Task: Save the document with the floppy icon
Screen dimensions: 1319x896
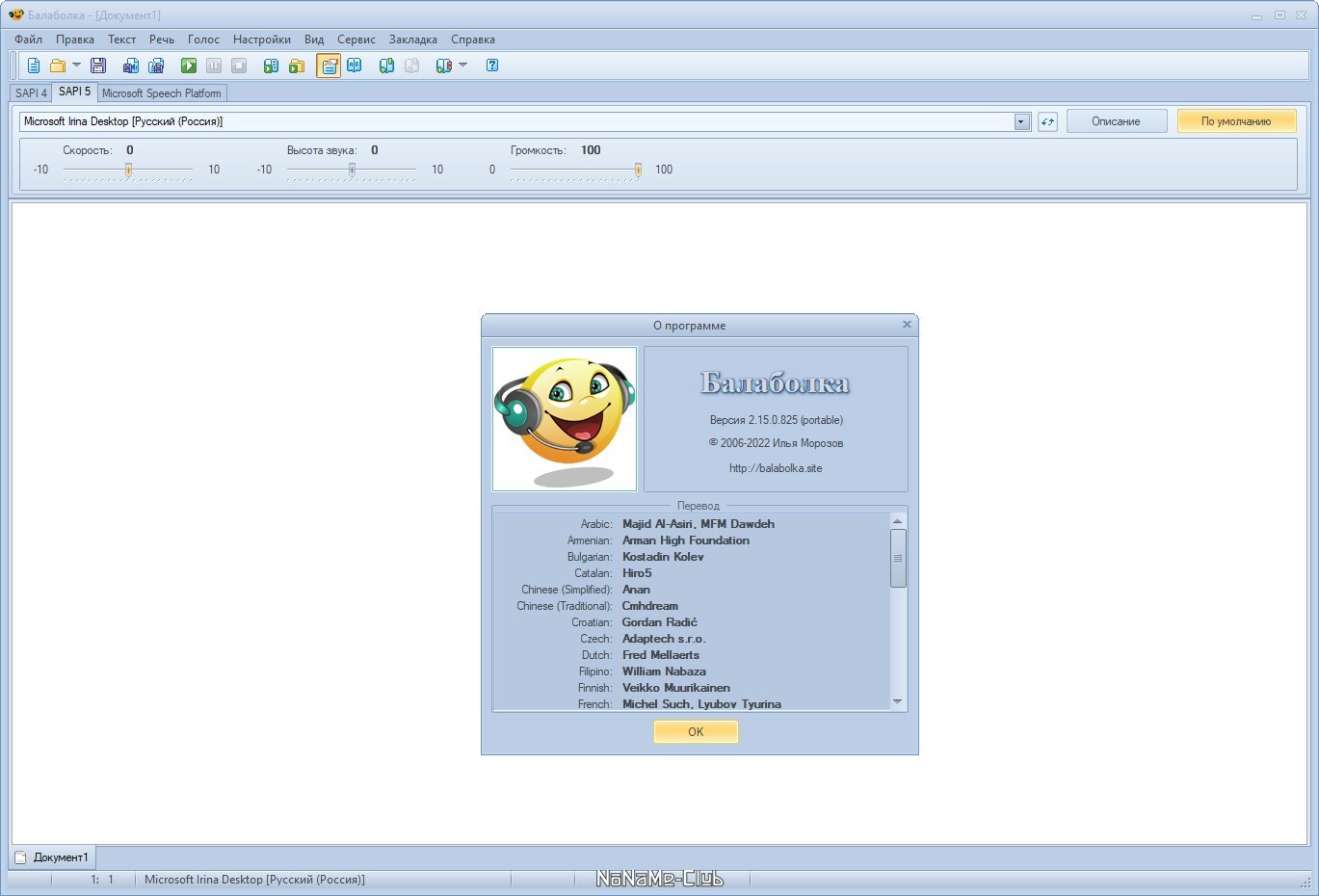Action: [98, 66]
